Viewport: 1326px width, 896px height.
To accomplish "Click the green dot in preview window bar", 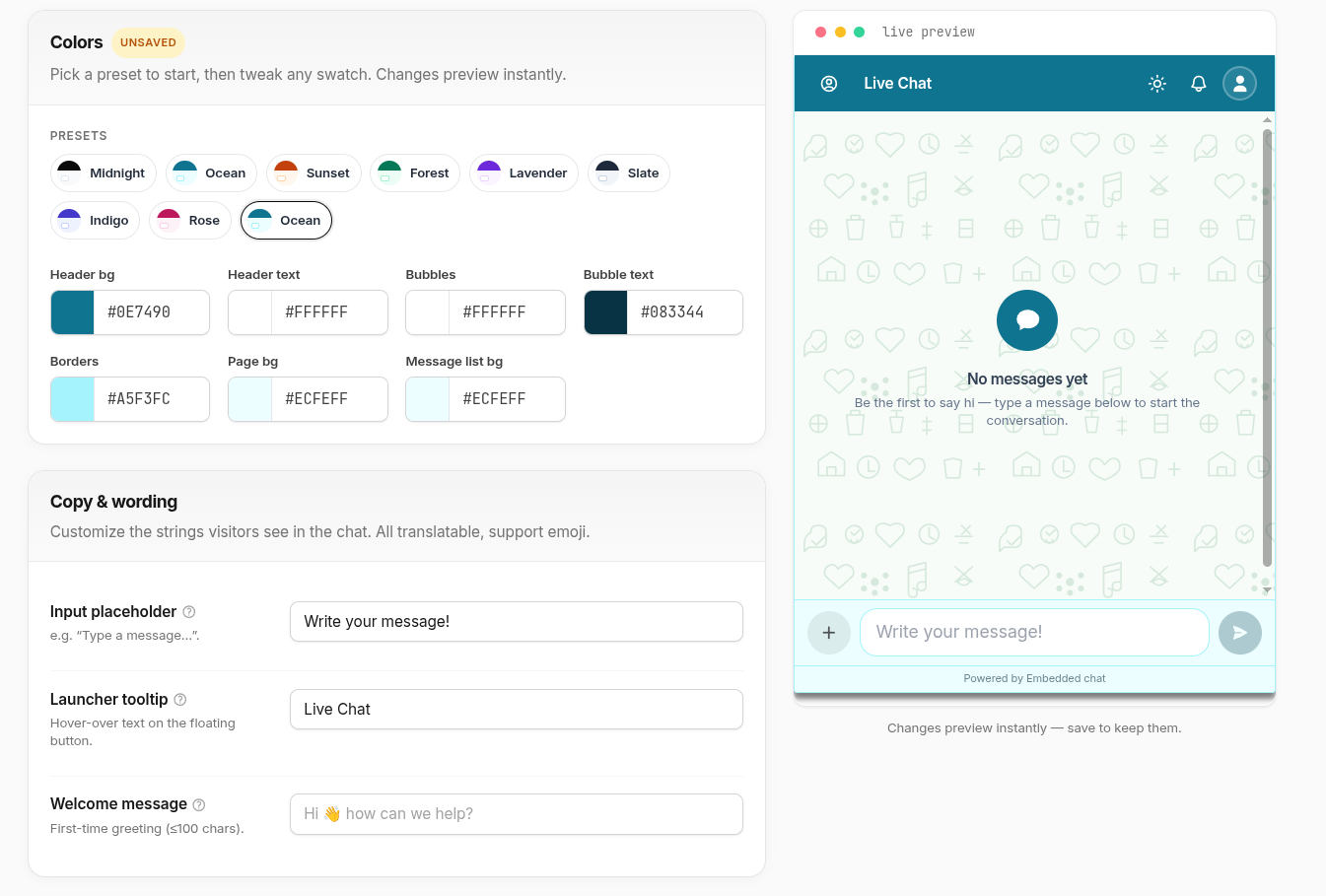I will (859, 33).
